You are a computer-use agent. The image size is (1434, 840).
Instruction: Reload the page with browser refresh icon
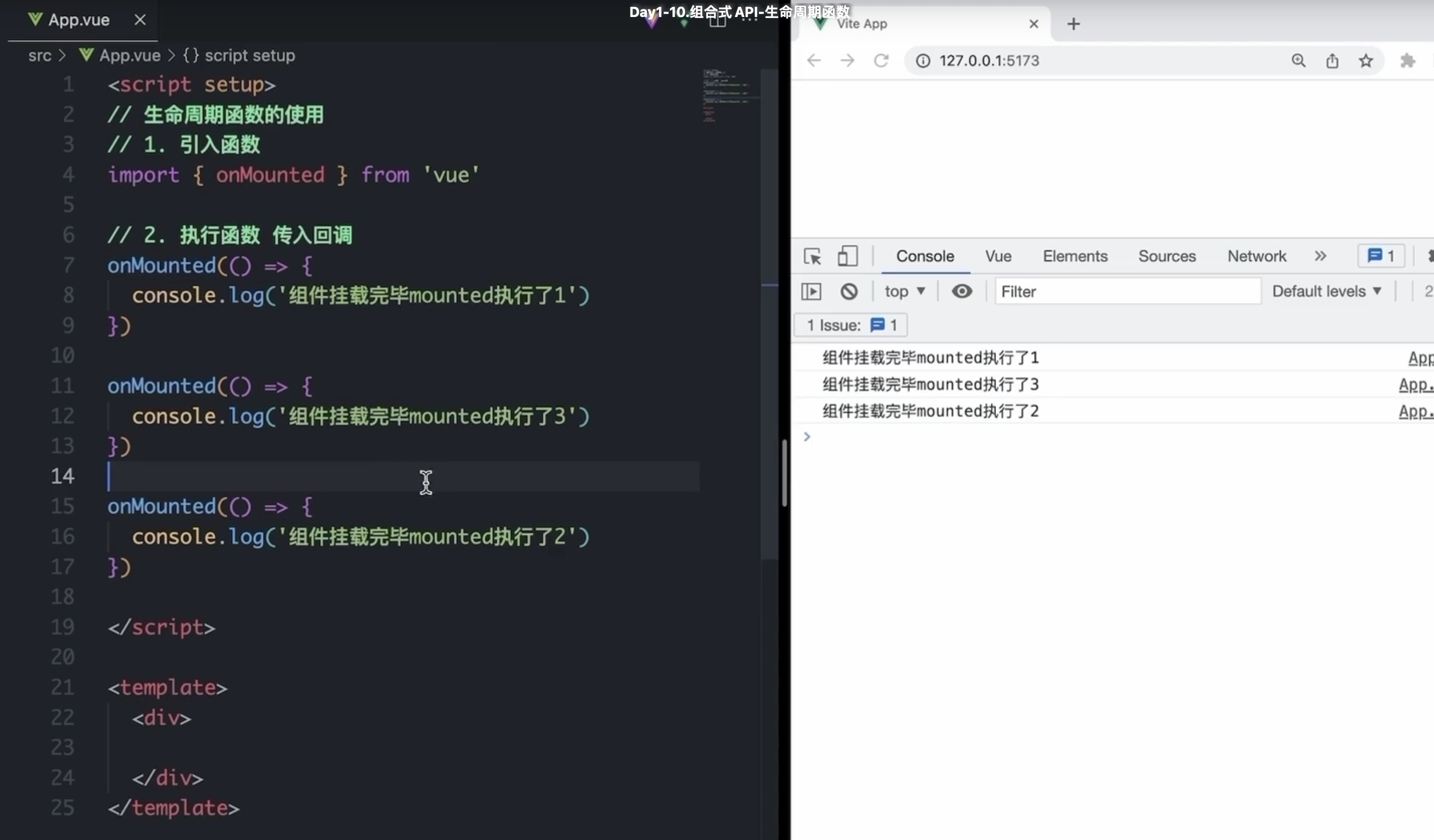(881, 60)
